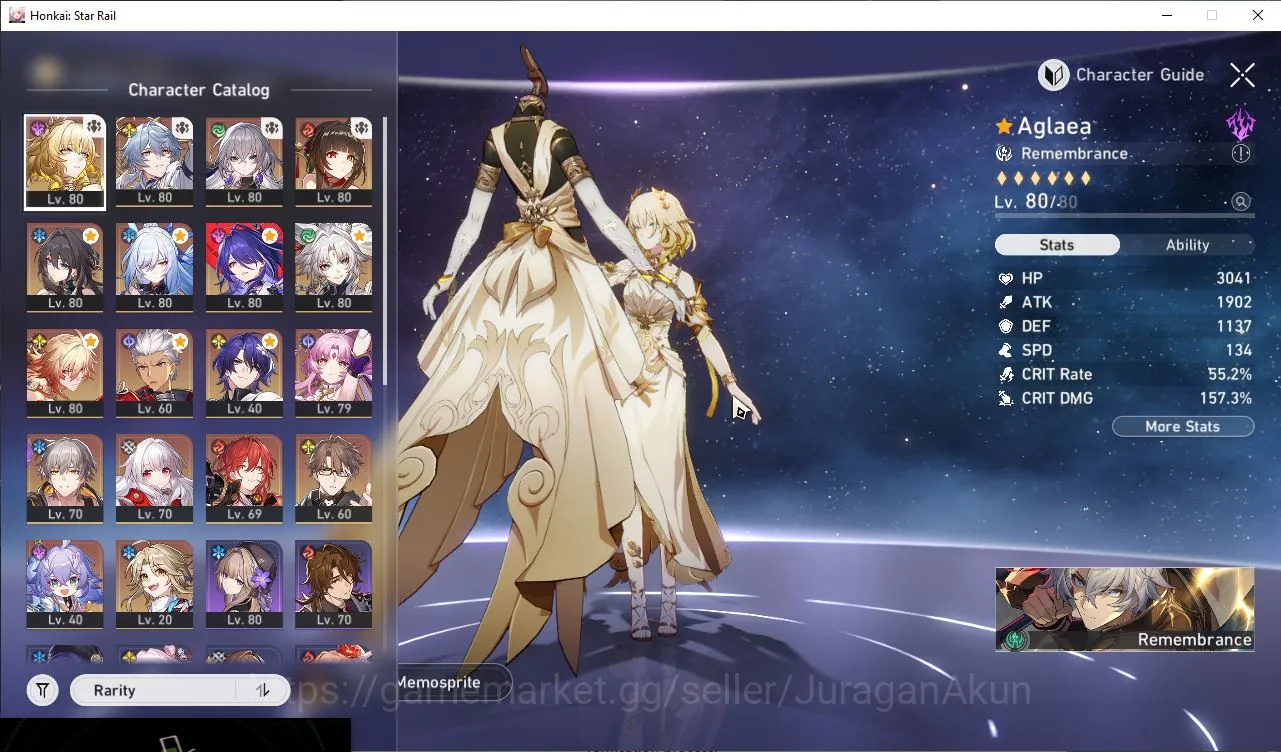Select the Bailu portrait at Lv. 40

coord(65,584)
